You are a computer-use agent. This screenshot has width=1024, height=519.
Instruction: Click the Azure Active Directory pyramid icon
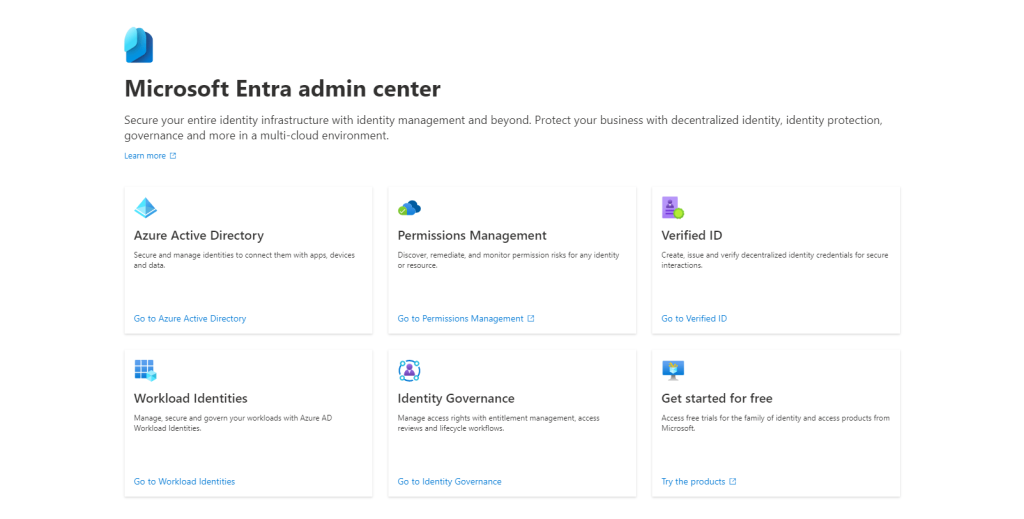coord(146,208)
